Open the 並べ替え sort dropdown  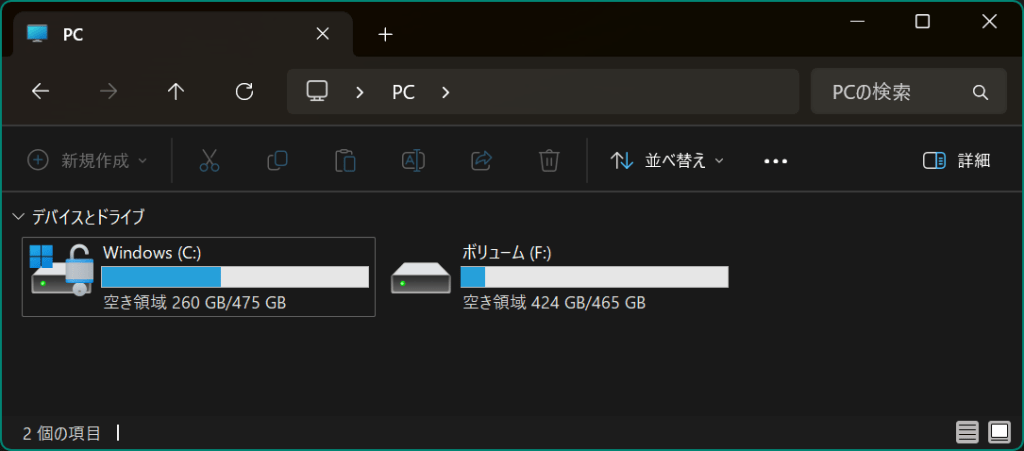coord(667,160)
